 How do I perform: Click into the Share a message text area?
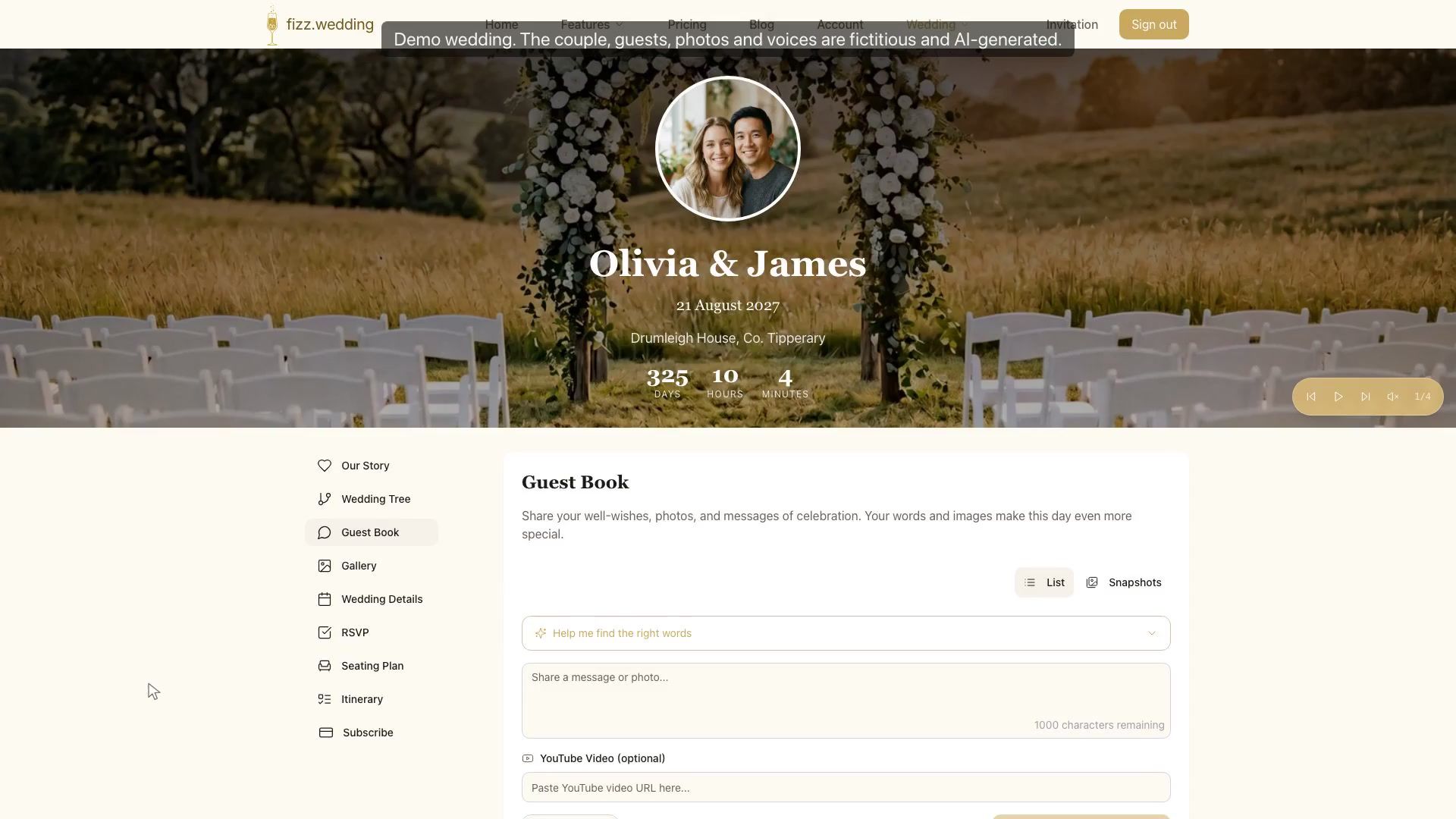tap(846, 701)
